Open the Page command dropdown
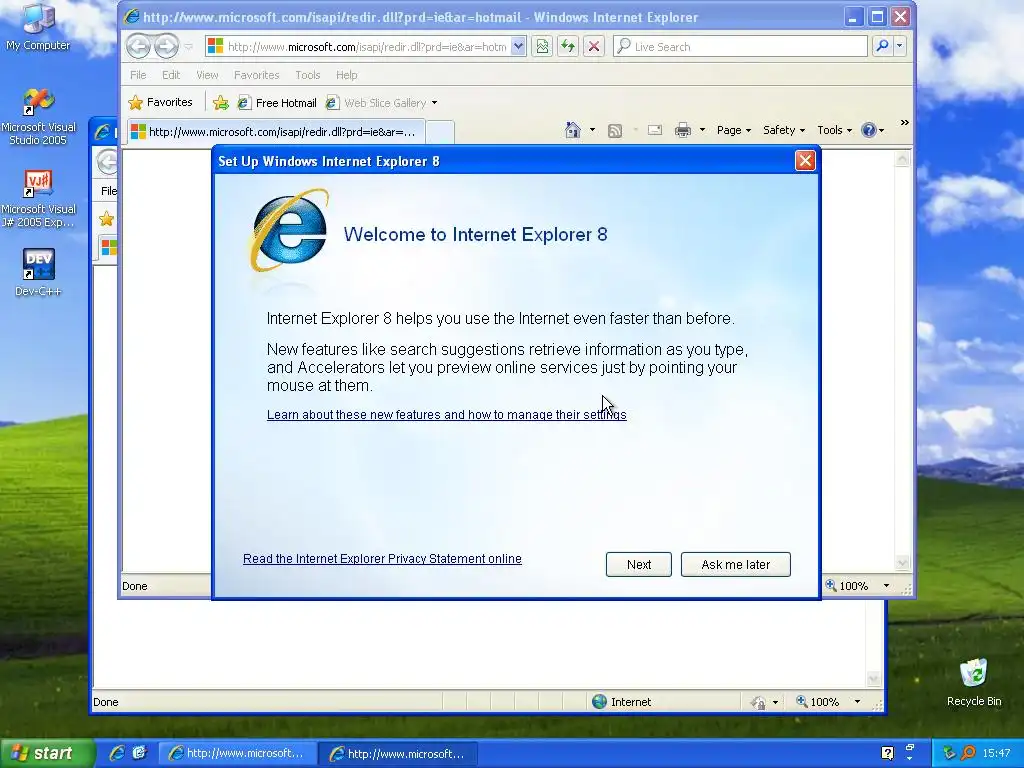The image size is (1024, 768). pyautogui.click(x=734, y=130)
